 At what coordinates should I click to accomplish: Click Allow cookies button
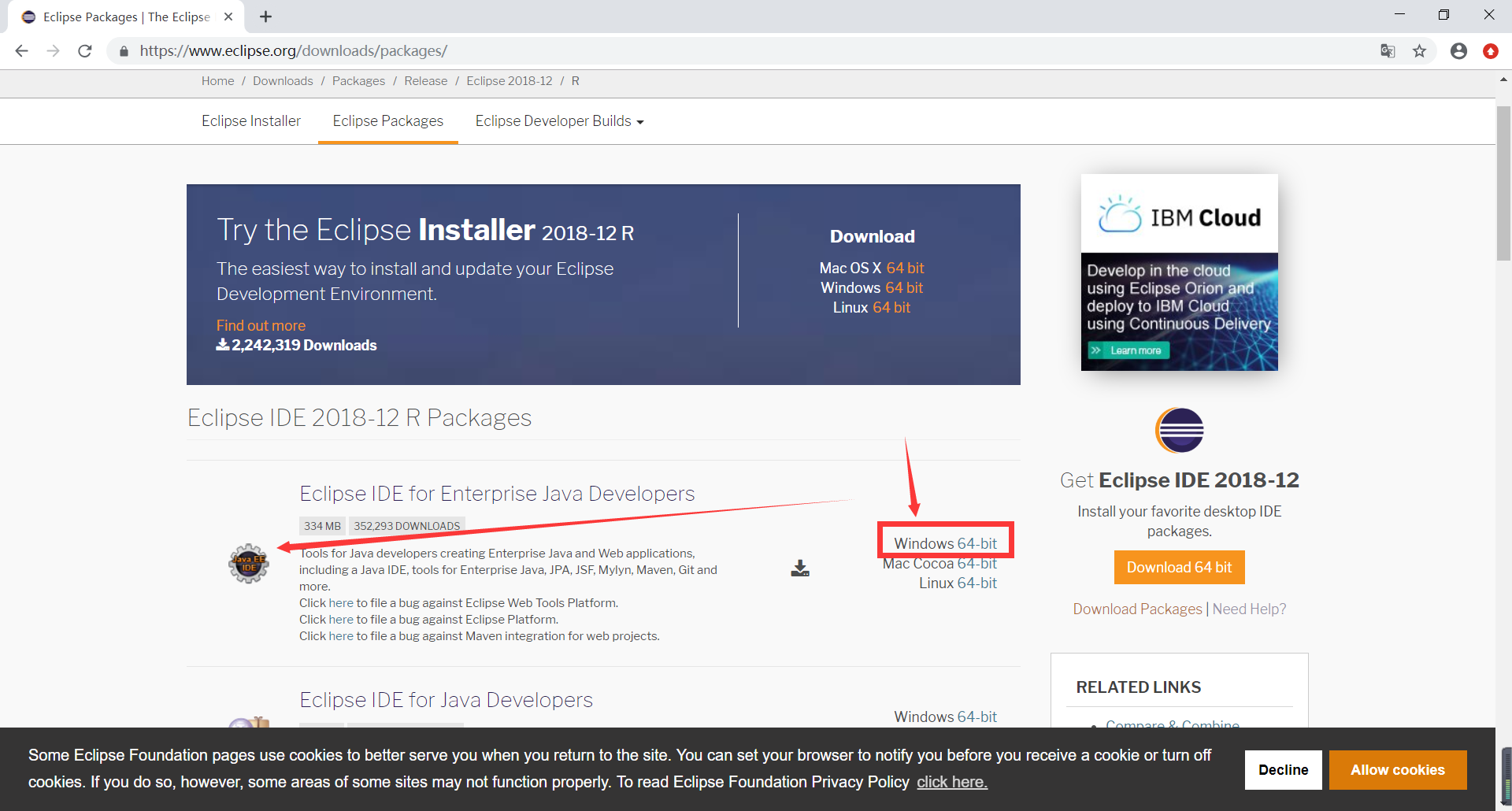(x=1398, y=770)
